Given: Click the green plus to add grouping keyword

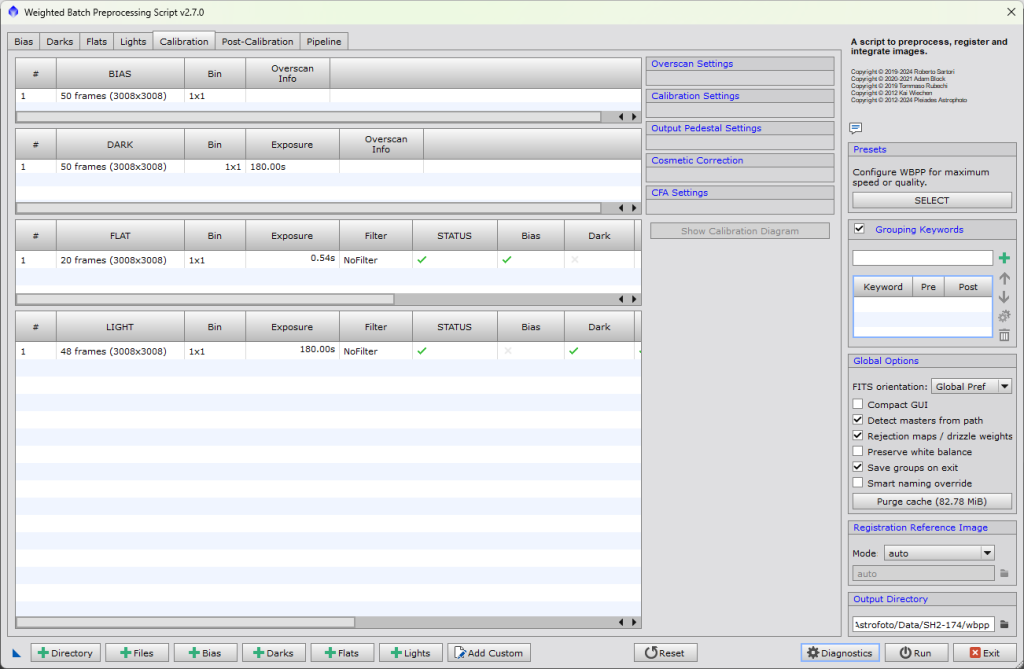Looking at the screenshot, I should [x=1004, y=258].
